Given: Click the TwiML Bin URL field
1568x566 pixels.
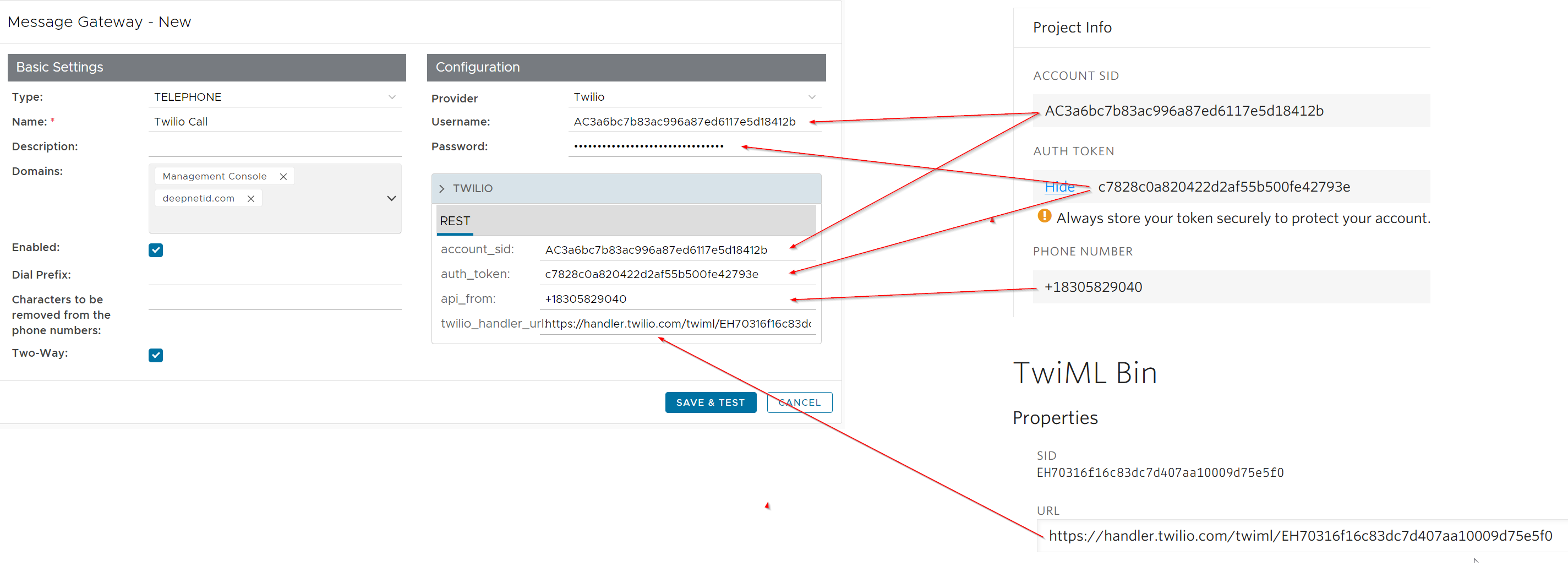Looking at the screenshot, I should [1302, 536].
